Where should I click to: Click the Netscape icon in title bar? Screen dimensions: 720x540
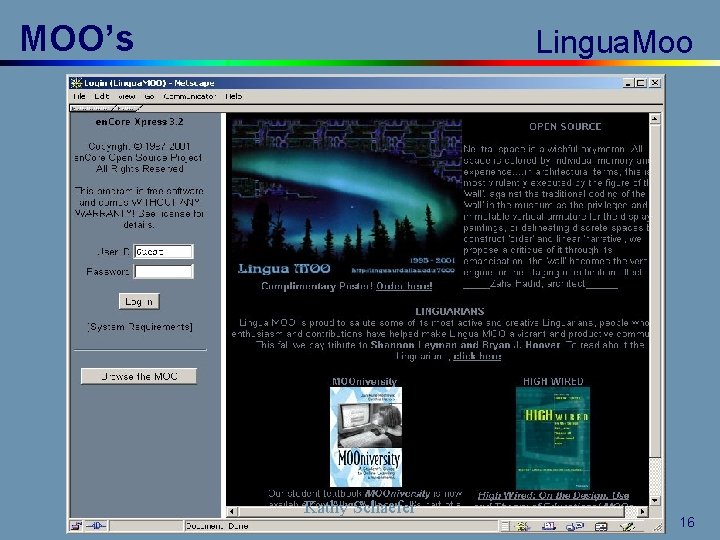[76, 83]
